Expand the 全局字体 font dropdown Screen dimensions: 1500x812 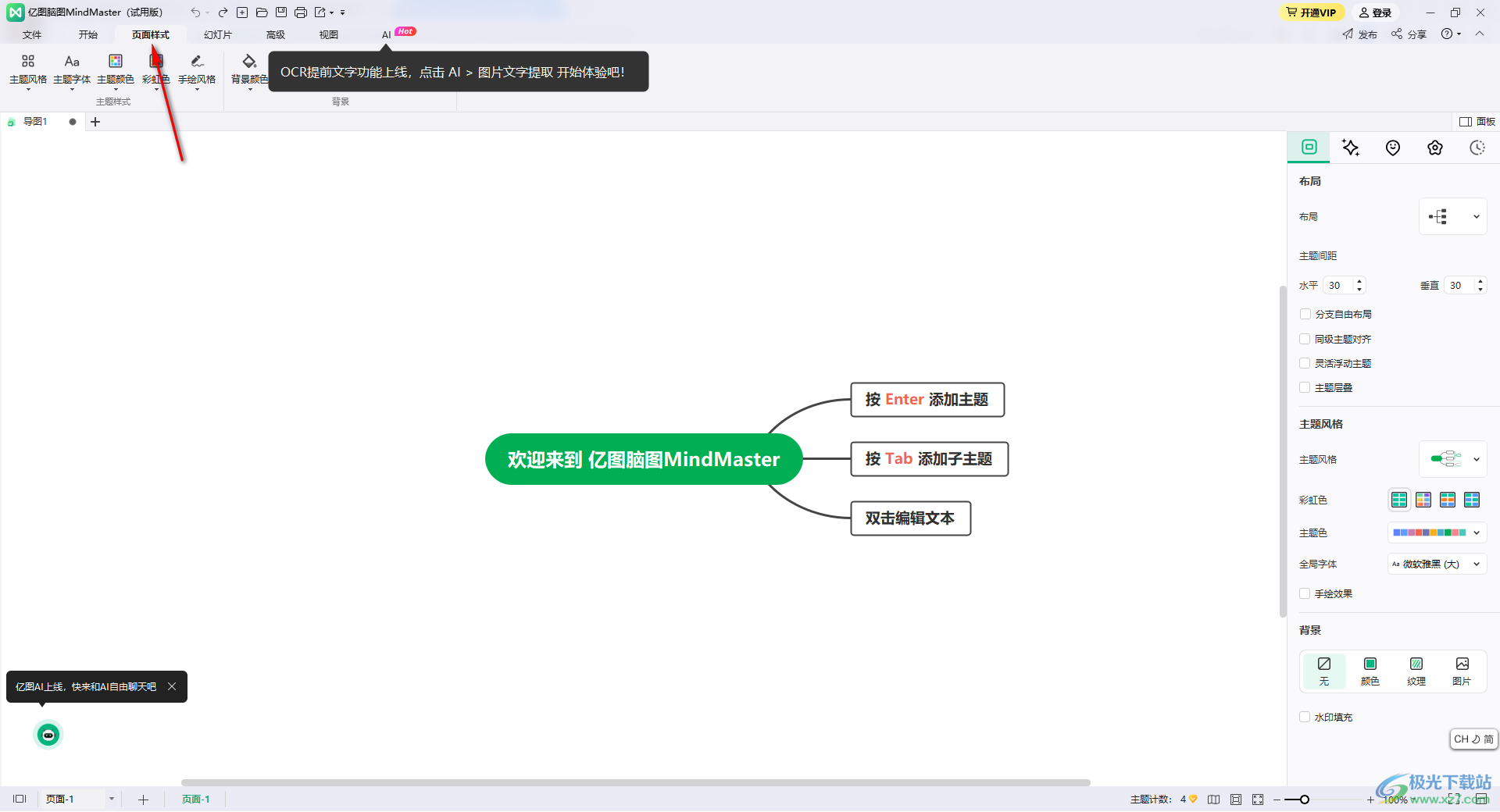point(1437,564)
